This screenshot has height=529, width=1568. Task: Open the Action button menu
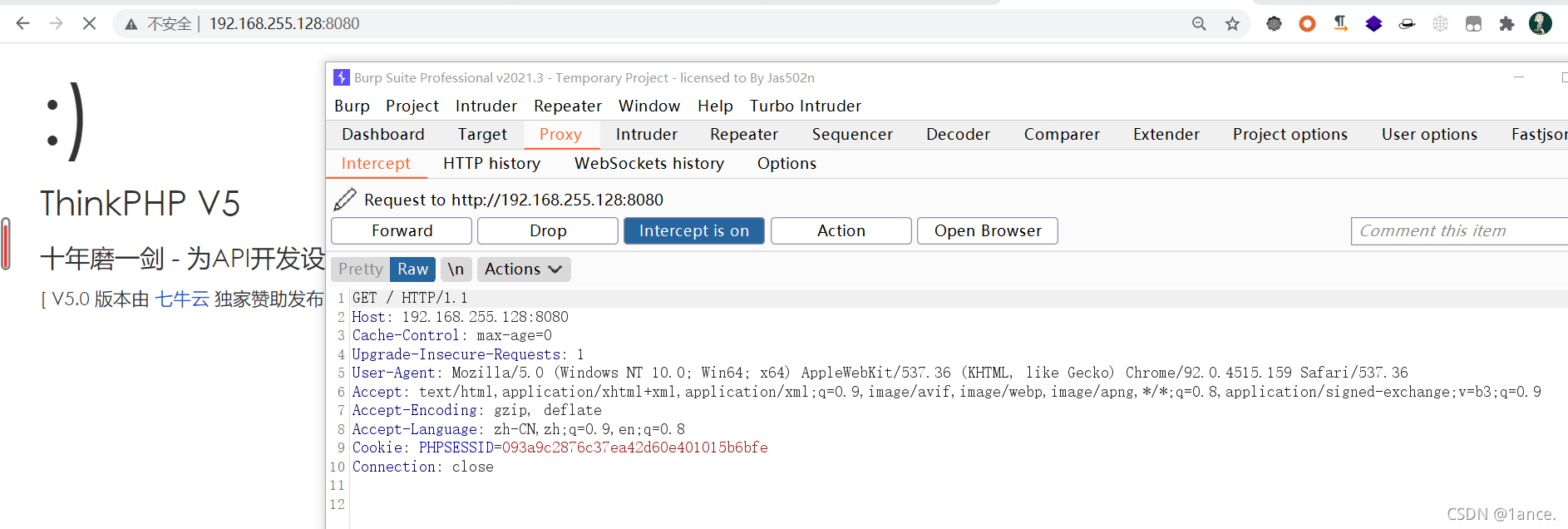coord(841,230)
